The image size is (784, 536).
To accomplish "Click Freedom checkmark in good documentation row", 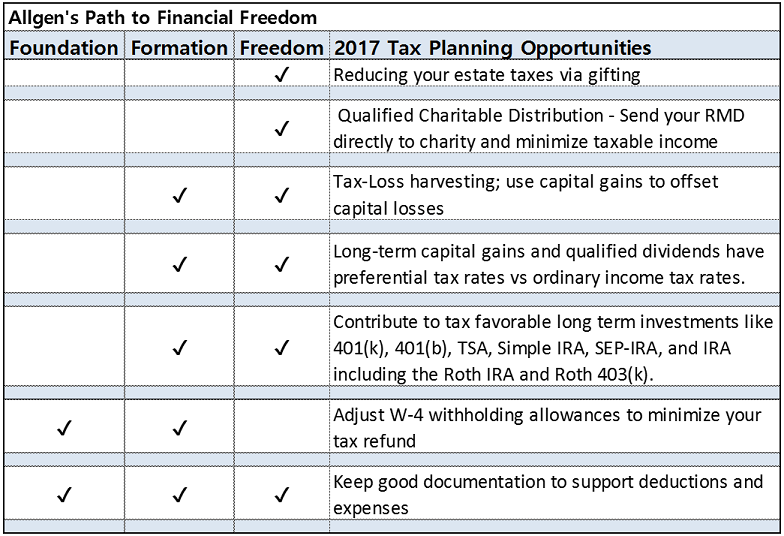I will tap(281, 495).
